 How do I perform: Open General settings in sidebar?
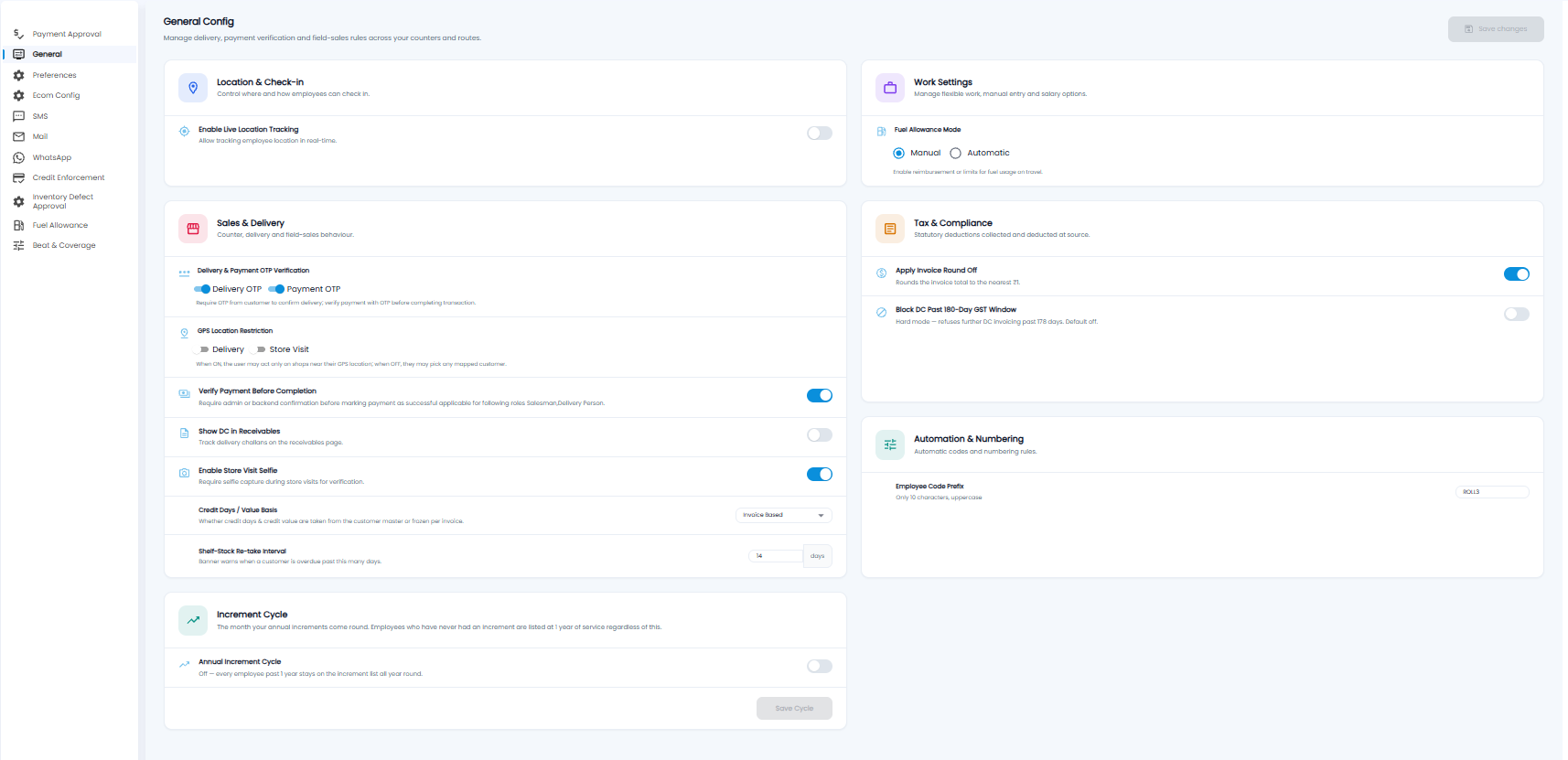[70, 54]
